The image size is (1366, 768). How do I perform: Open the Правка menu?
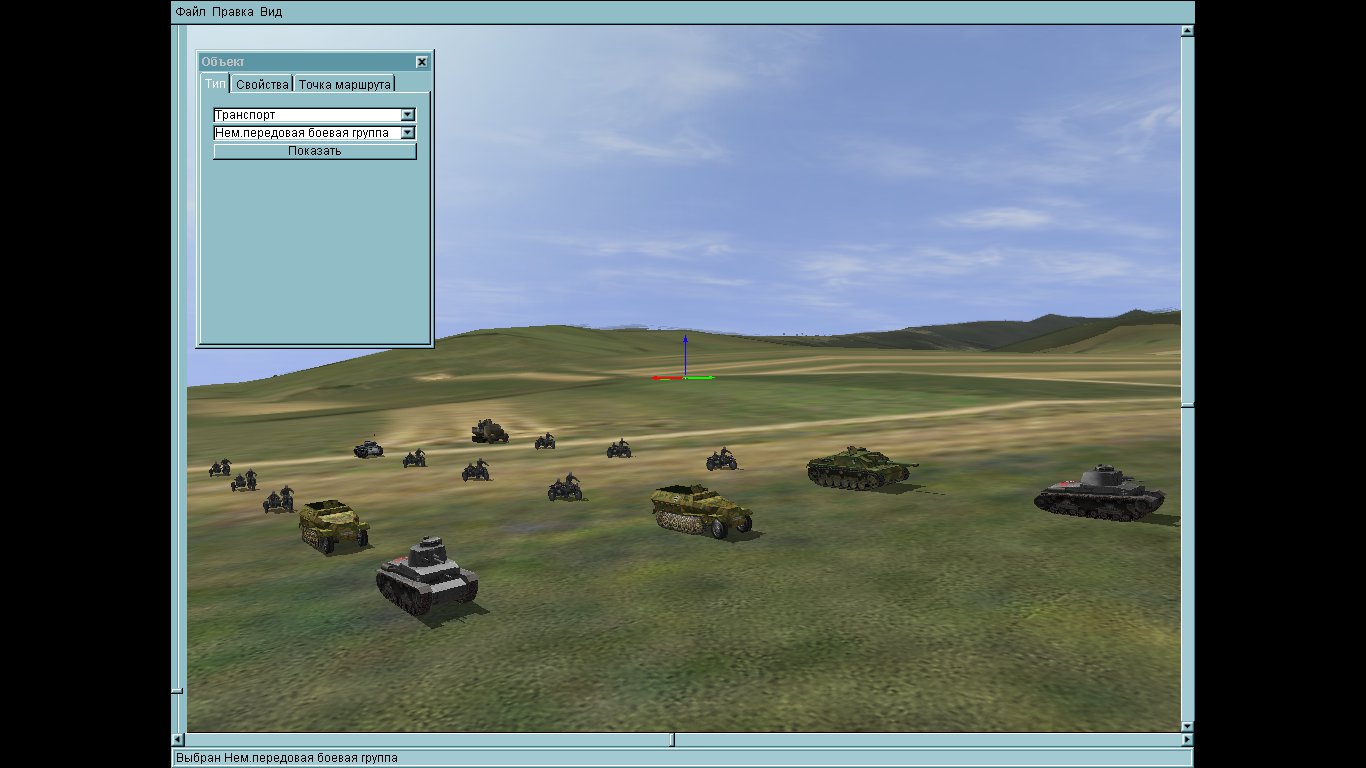(x=233, y=12)
